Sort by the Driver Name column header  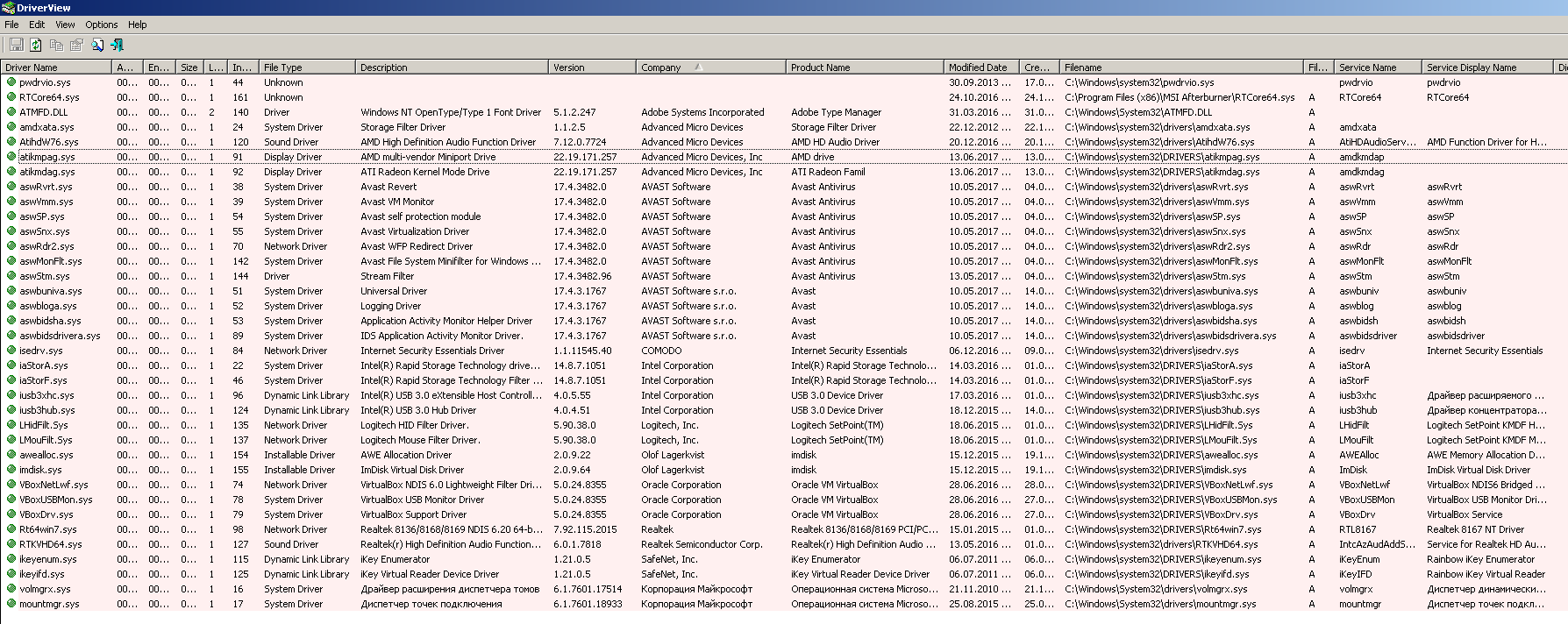tap(56, 67)
